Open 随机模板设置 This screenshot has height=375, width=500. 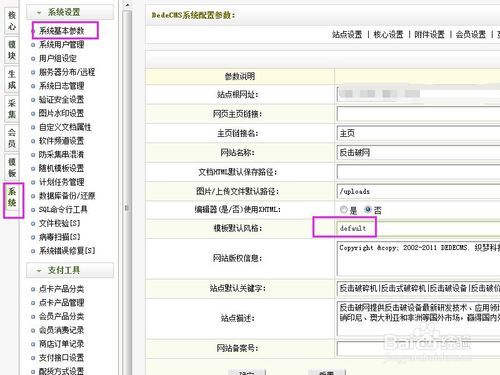point(61,168)
